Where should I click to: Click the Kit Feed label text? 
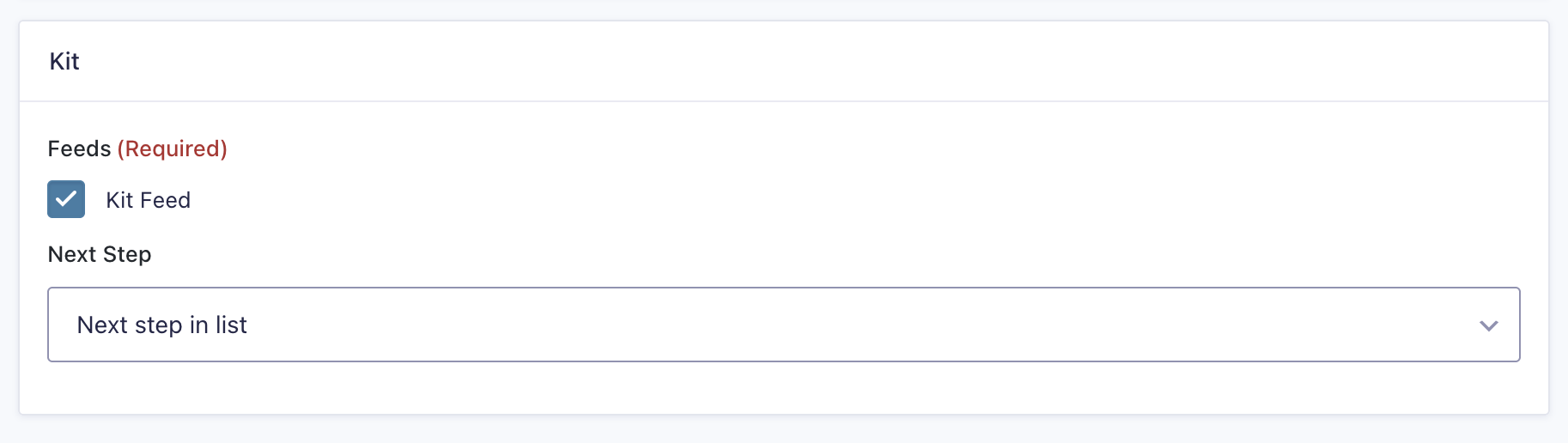(x=148, y=200)
